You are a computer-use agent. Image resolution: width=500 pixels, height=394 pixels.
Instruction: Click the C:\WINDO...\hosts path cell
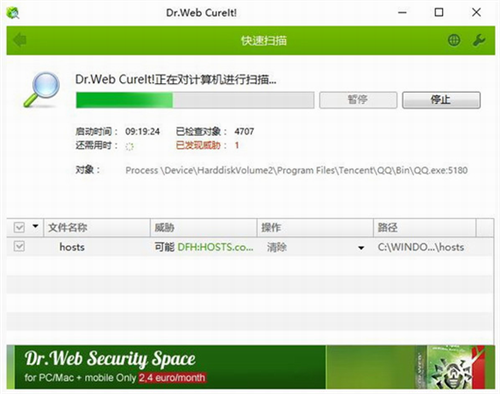pyautogui.click(x=421, y=247)
